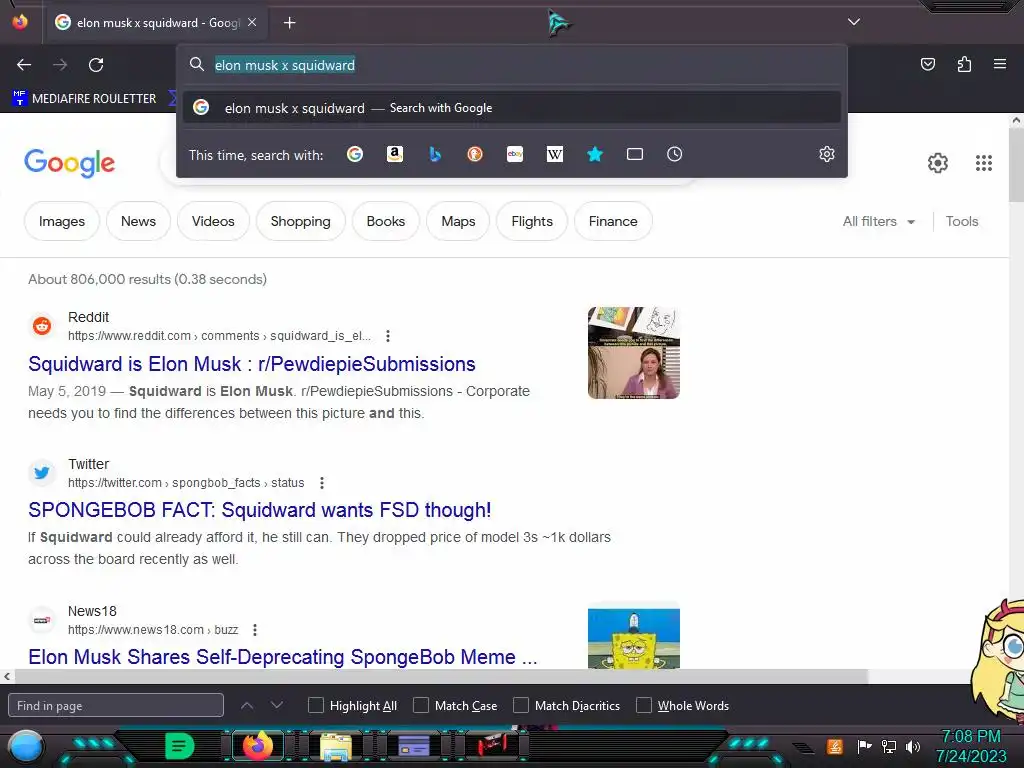The width and height of the screenshot is (1024, 768).
Task: Reload the current page
Action: pos(96,65)
